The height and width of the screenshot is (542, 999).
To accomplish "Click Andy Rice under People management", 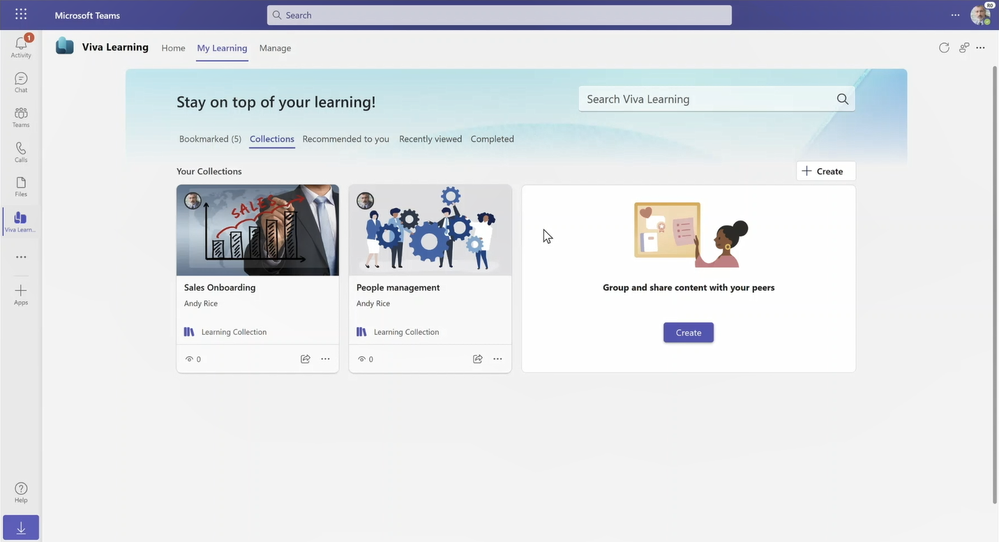I will click(x=373, y=303).
